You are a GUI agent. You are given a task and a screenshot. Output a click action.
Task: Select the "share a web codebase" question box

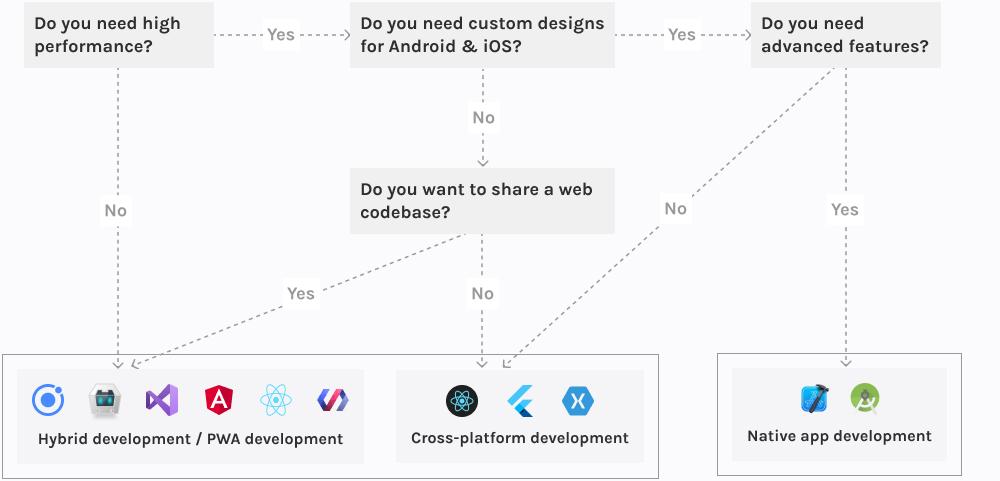(x=482, y=198)
